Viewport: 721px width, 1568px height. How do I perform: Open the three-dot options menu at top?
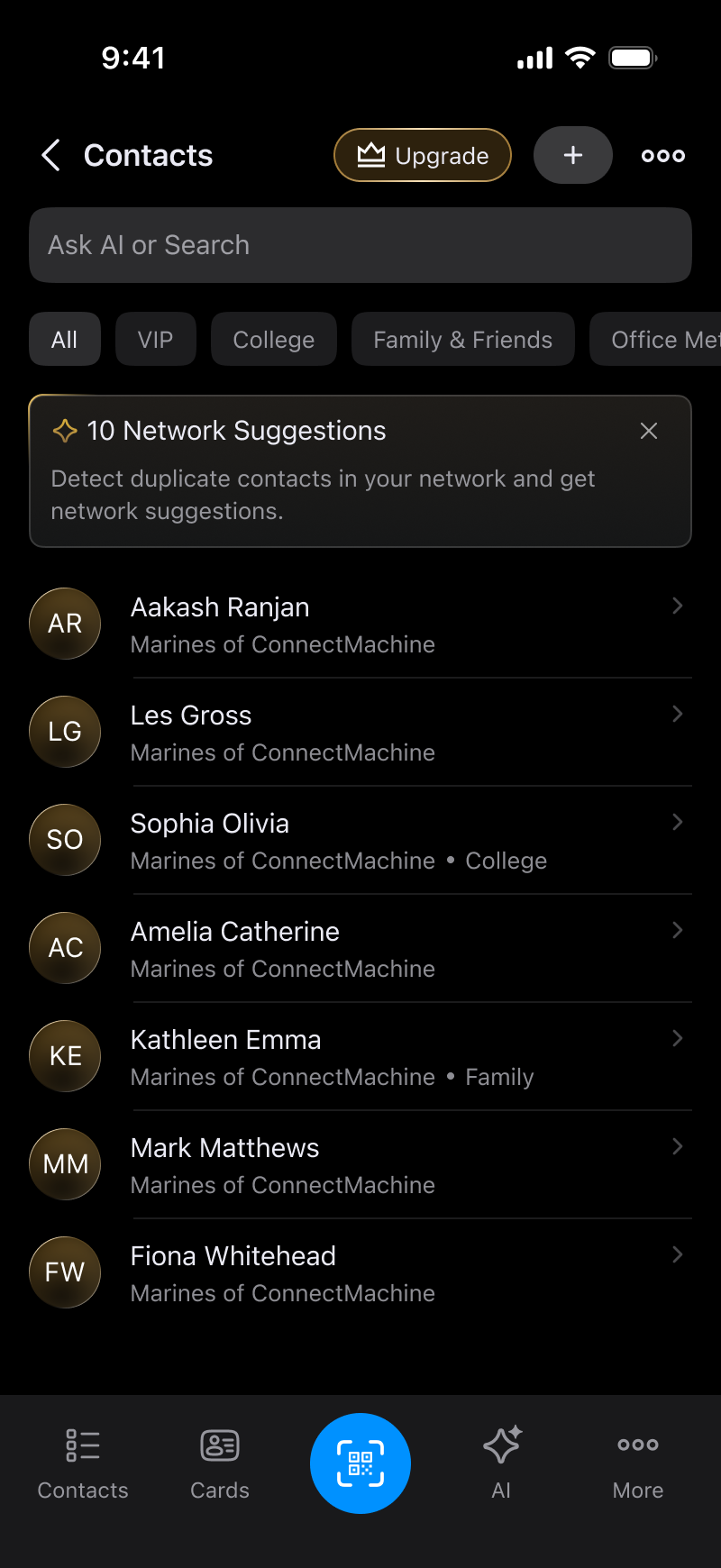(662, 155)
